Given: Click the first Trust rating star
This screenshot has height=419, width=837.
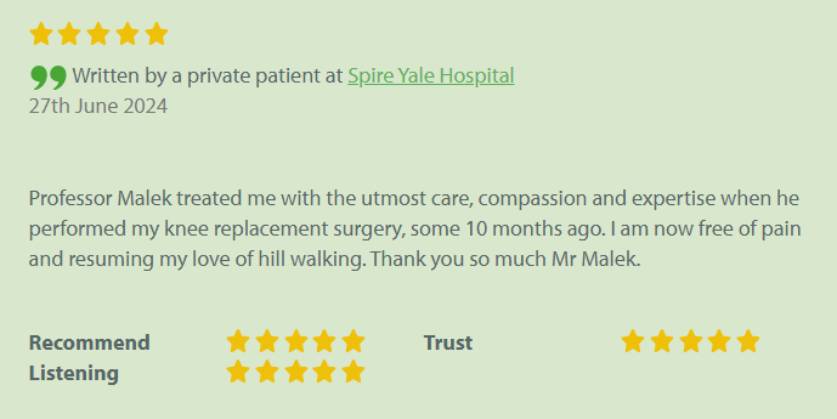Looking at the screenshot, I should [632, 342].
